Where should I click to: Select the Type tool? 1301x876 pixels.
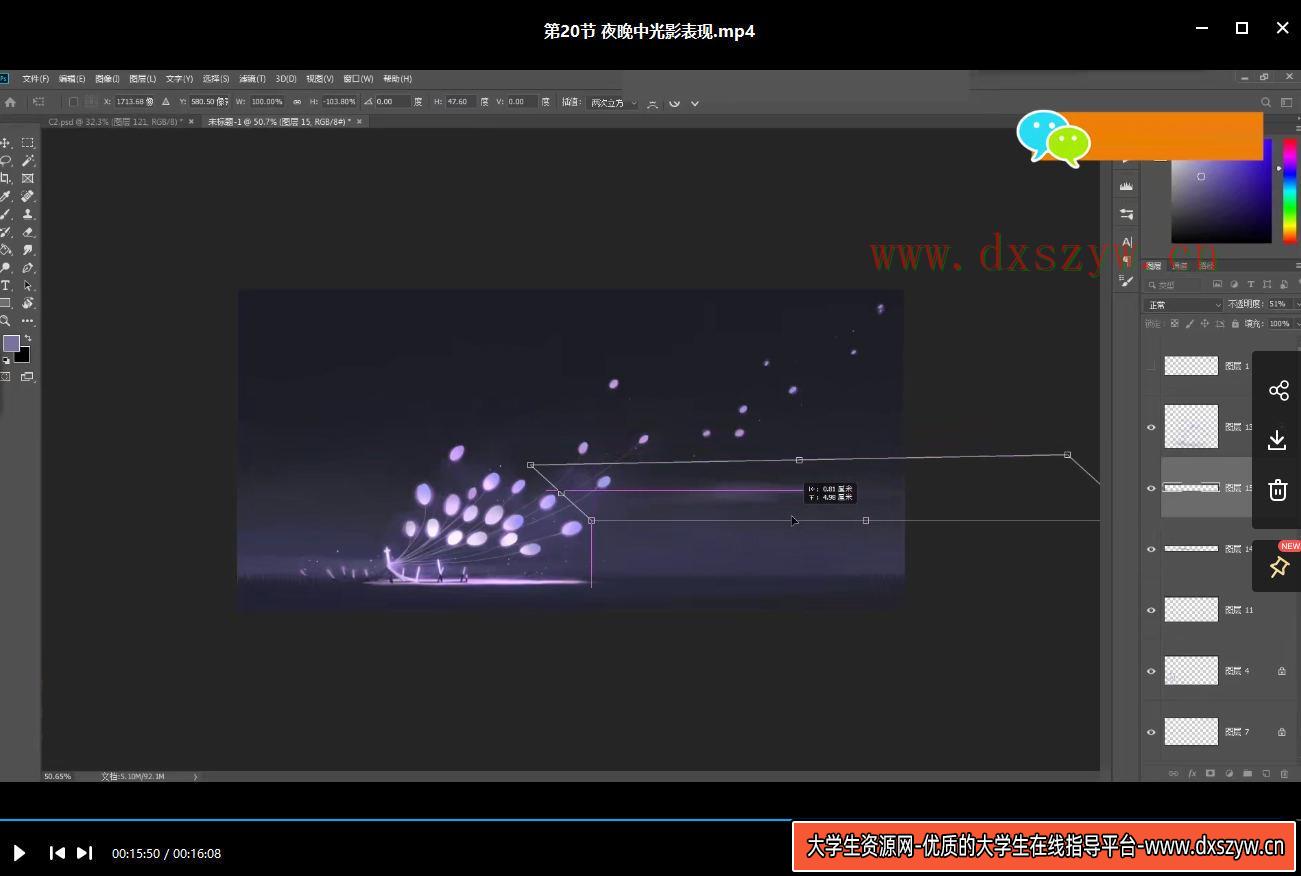(6, 286)
